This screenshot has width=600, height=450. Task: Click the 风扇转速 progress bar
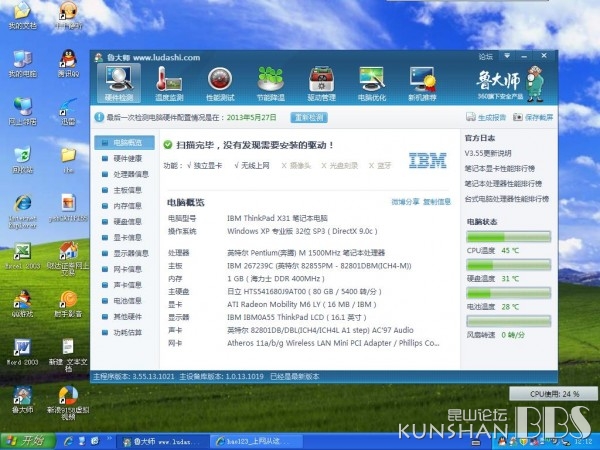click(509, 321)
